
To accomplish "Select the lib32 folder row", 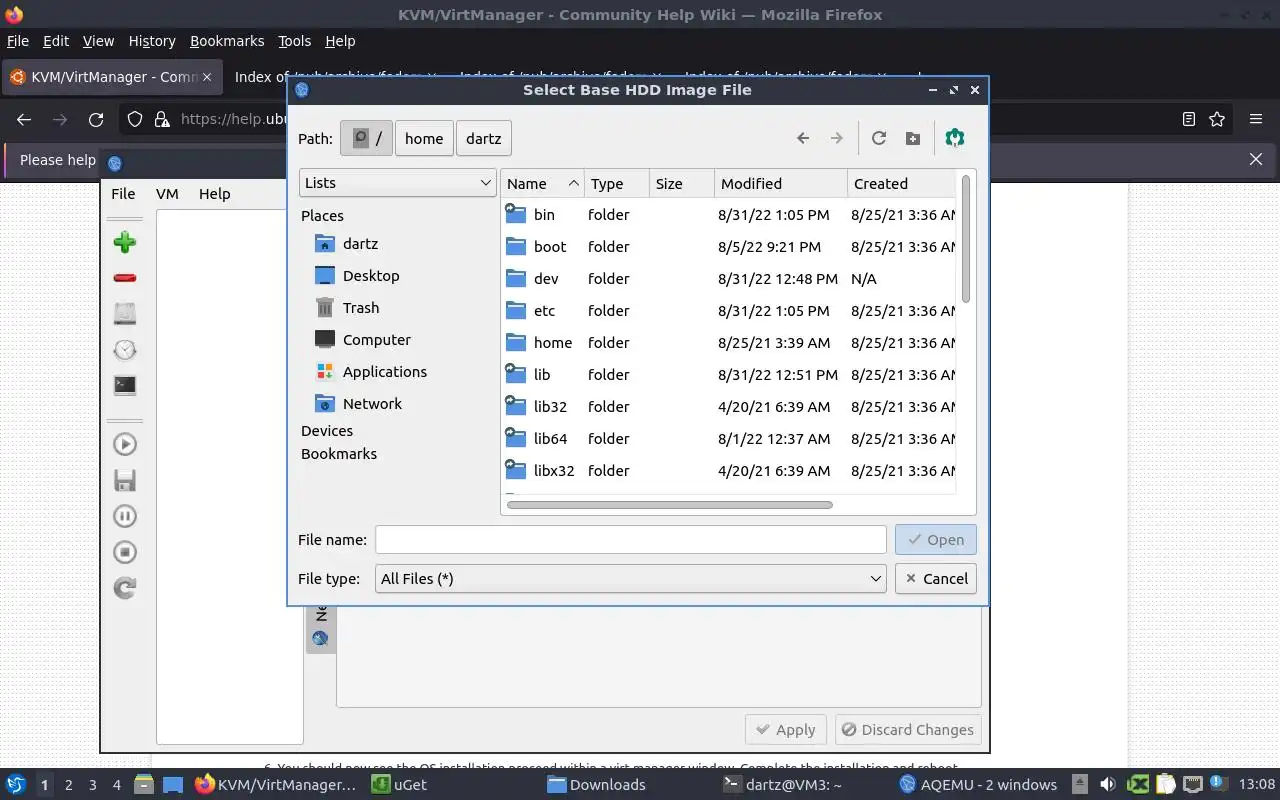I will tap(728, 406).
